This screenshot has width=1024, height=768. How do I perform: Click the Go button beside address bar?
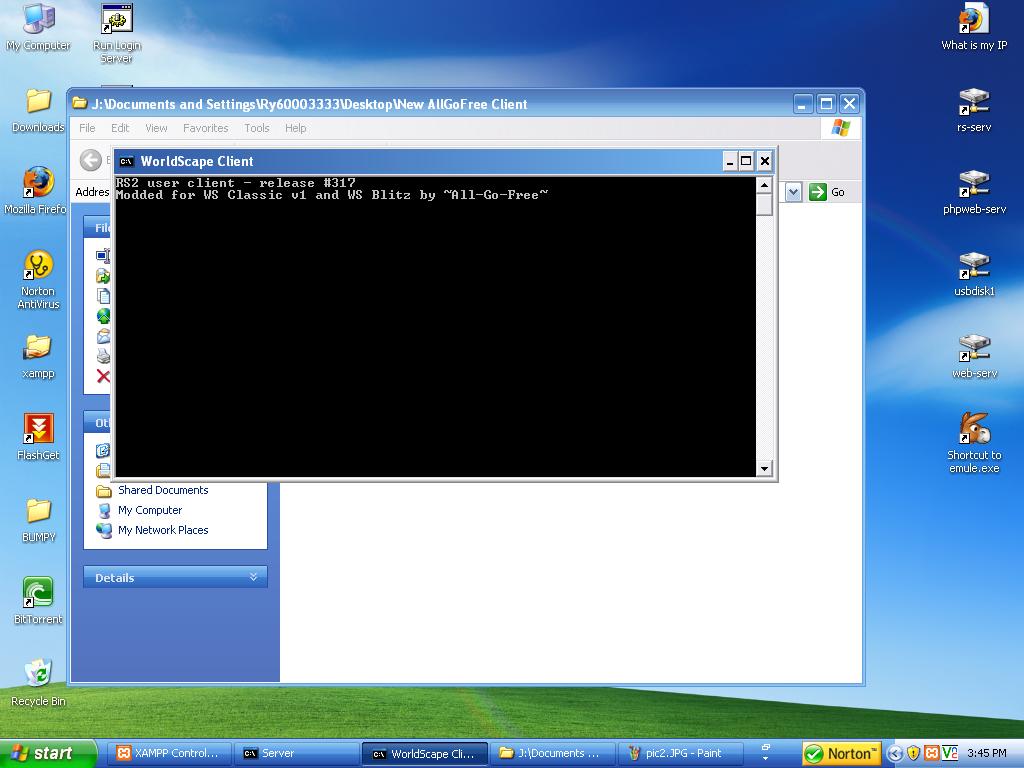tap(827, 192)
